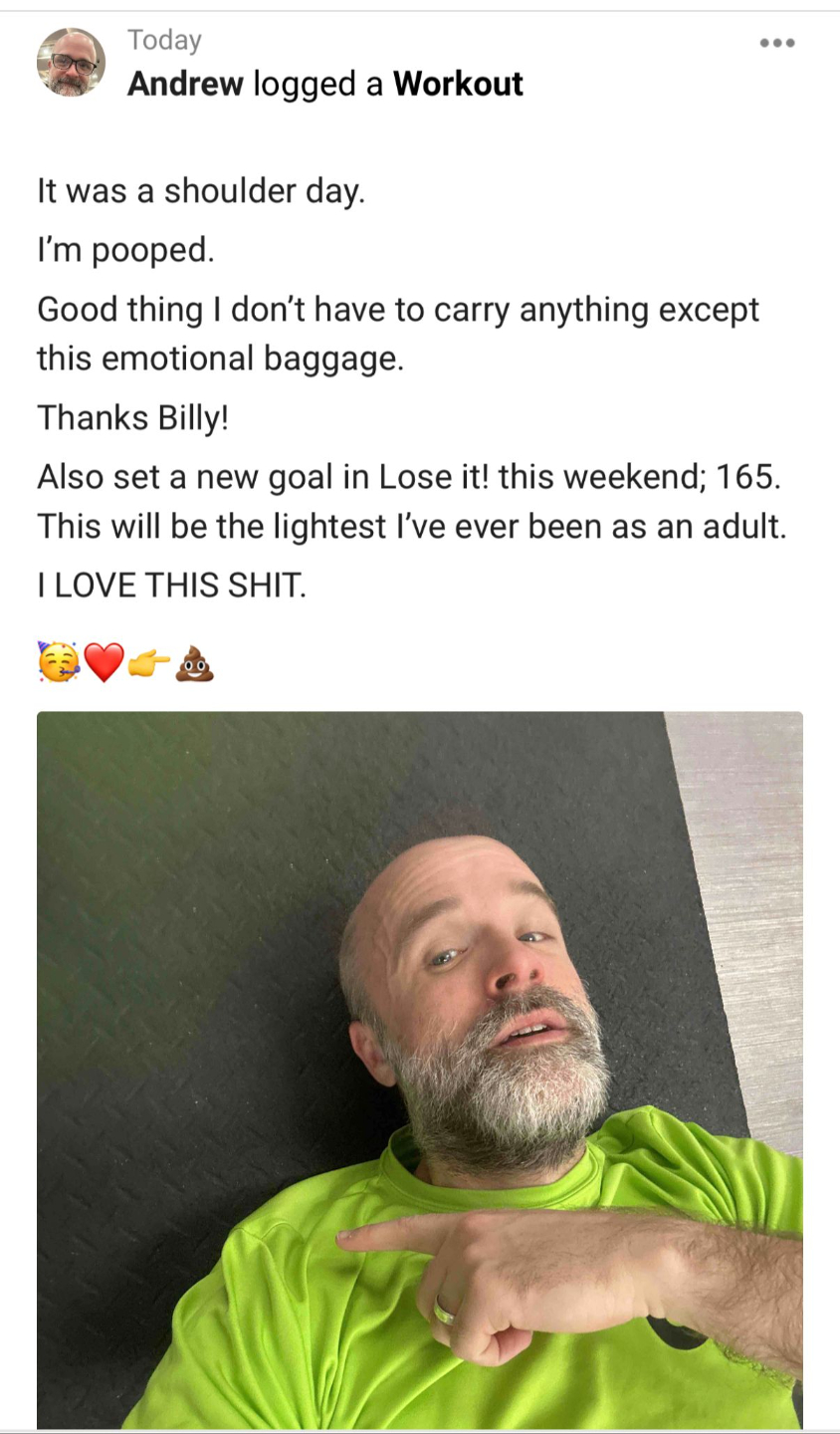Click the pointing hand emoji

pos(148,662)
